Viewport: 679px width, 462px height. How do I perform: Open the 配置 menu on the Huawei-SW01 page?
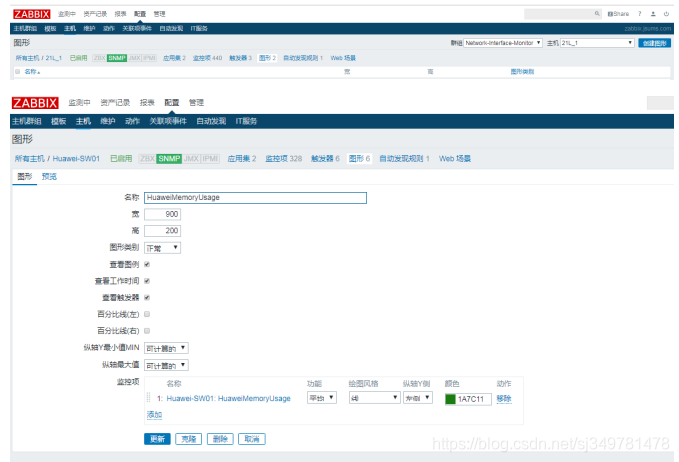pos(171,103)
